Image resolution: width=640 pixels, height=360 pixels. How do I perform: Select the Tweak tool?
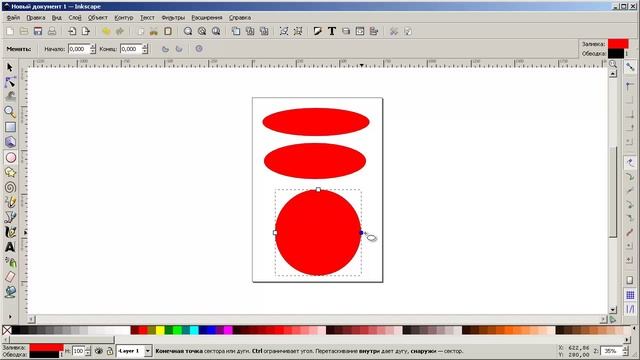(10, 97)
